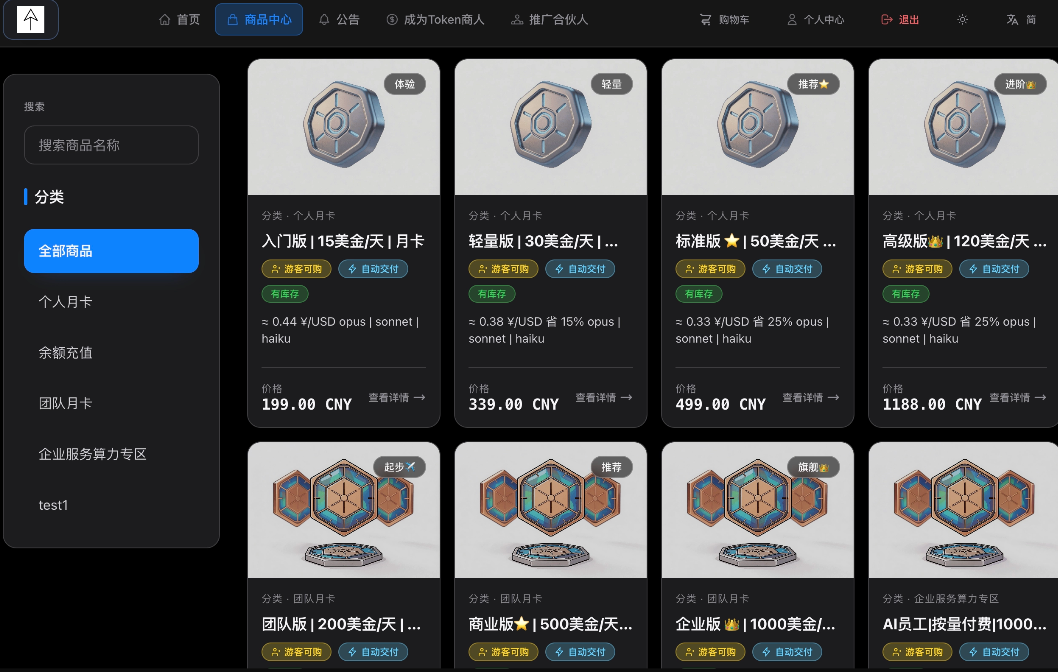This screenshot has height=672, width=1058.
Task: Open 成为Token商人 page
Action: pyautogui.click(x=435, y=20)
